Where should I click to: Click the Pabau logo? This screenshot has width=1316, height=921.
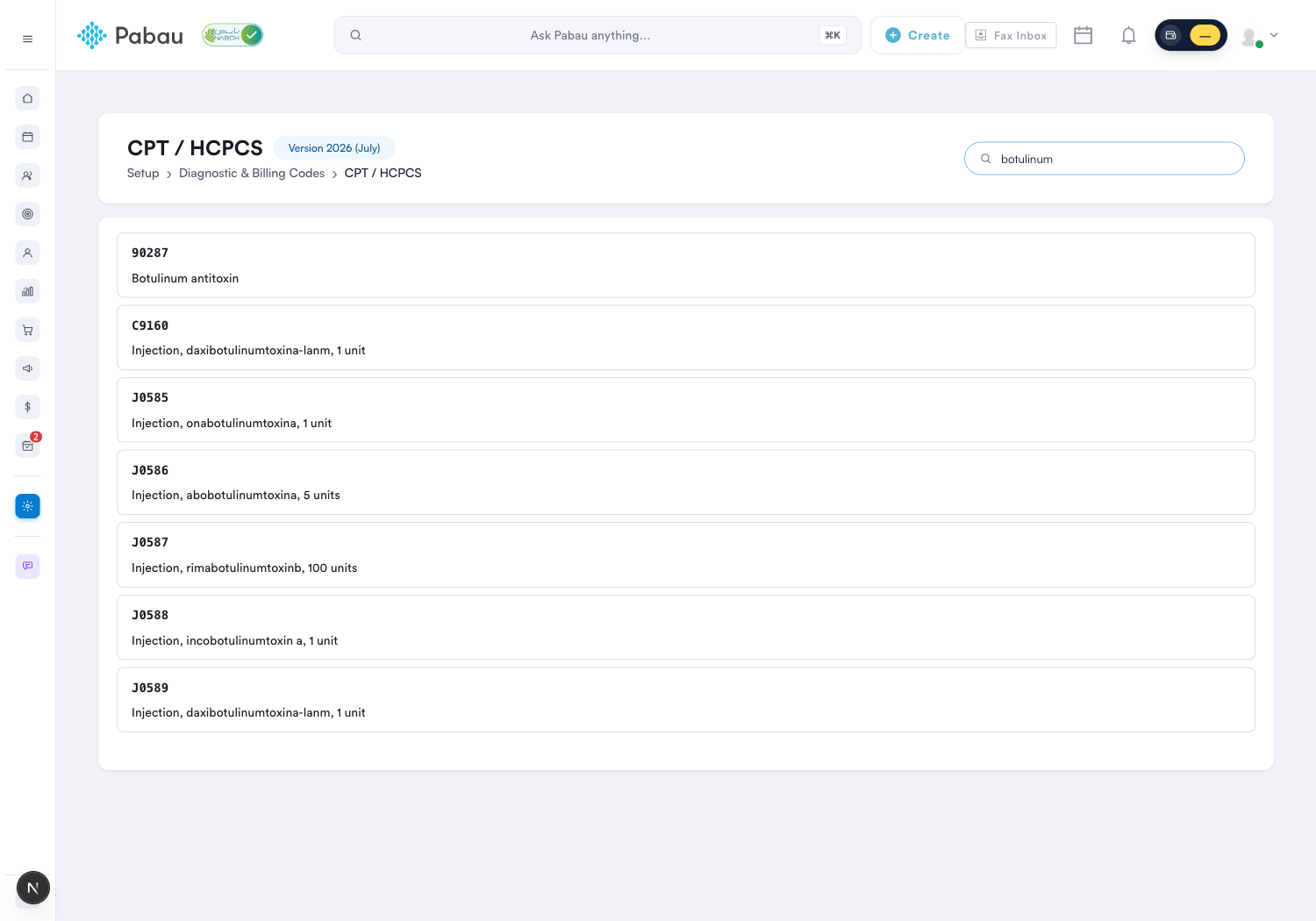click(x=130, y=35)
